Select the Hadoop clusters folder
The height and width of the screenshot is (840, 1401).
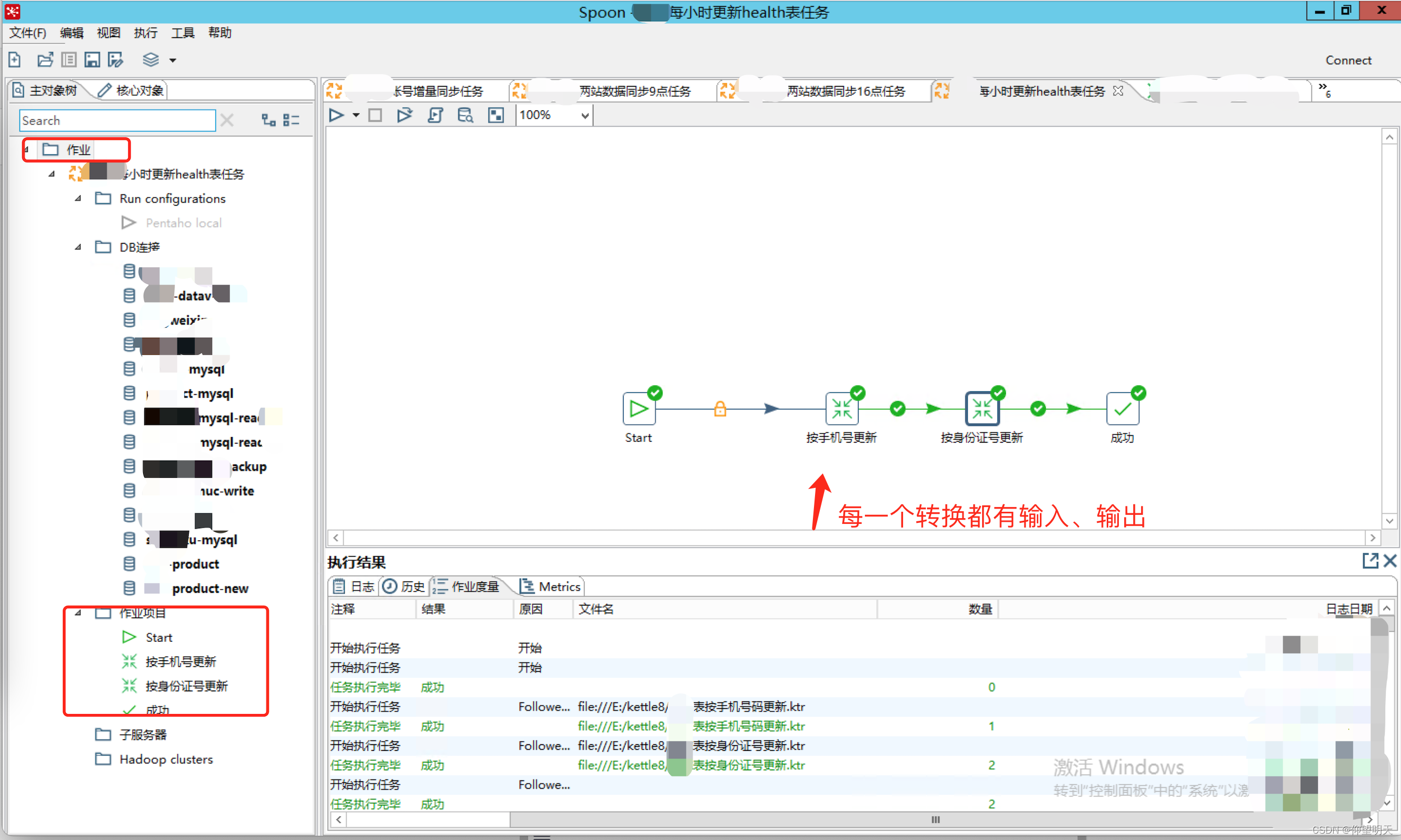167,759
